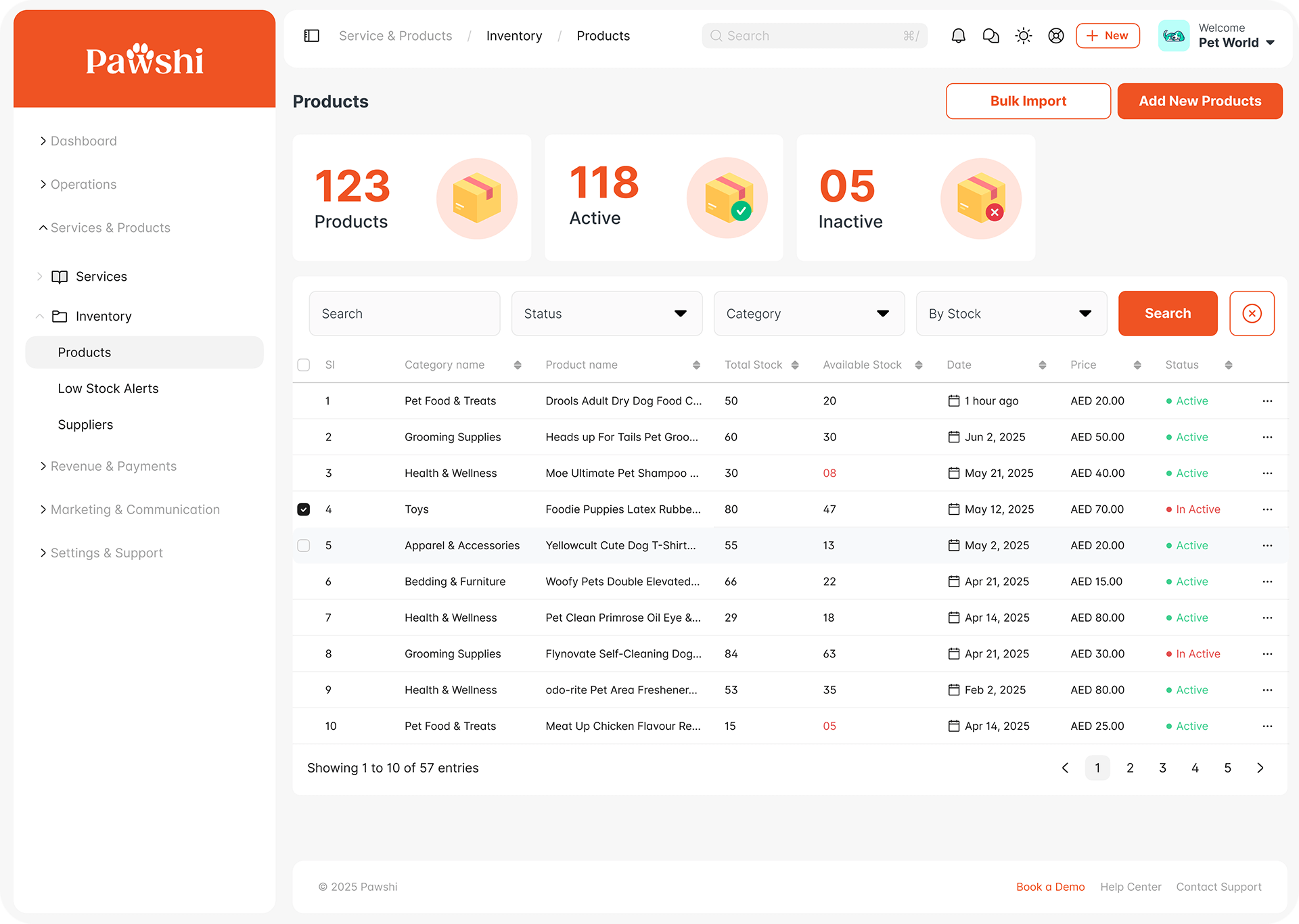The image size is (1299, 924).
Task: Go to next page arrow
Action: (1260, 768)
